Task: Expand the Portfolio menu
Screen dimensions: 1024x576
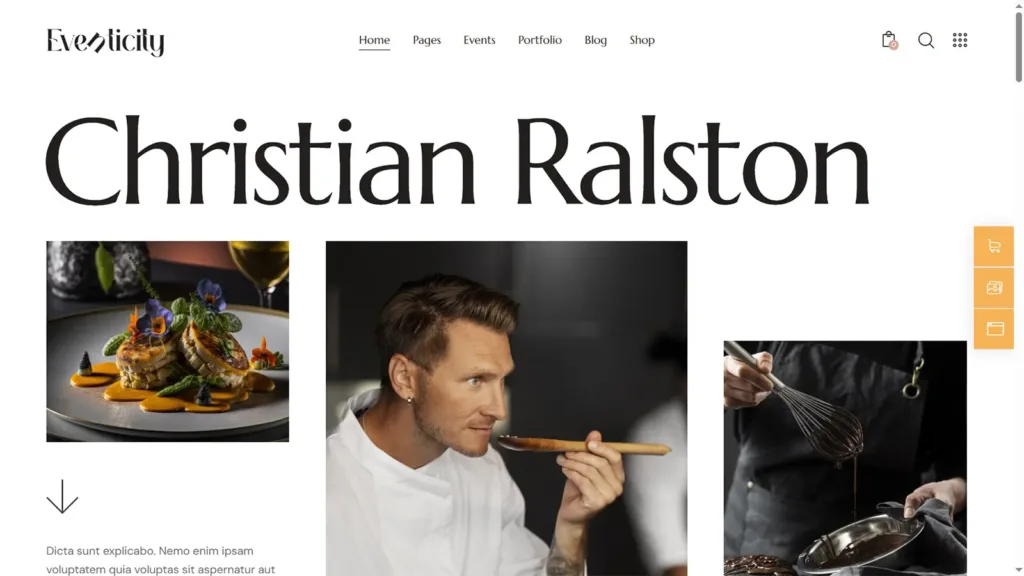Action: click(539, 40)
